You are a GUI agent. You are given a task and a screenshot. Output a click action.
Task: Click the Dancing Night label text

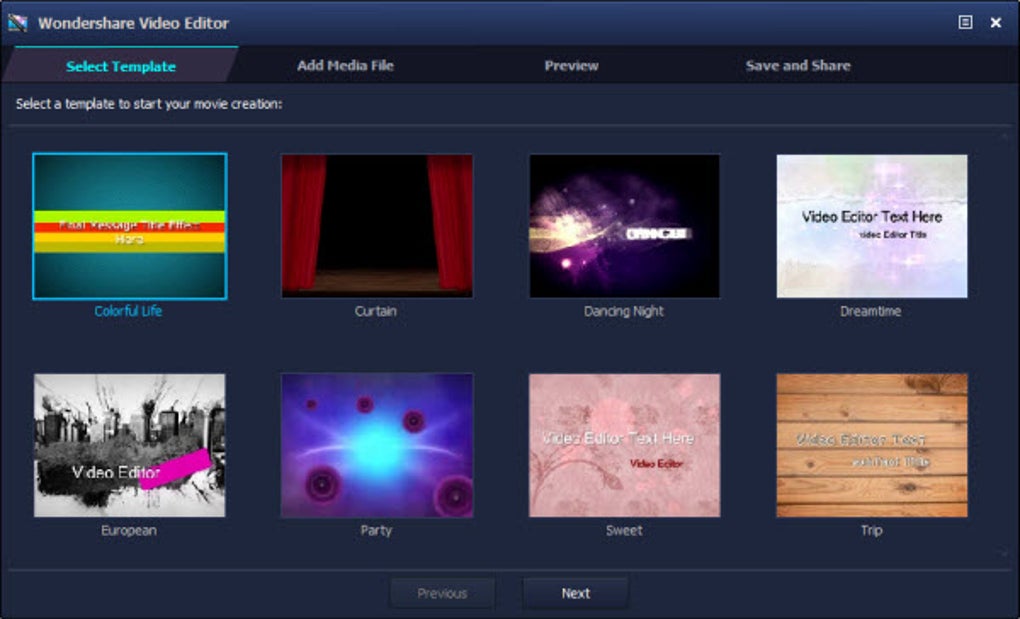pos(623,311)
